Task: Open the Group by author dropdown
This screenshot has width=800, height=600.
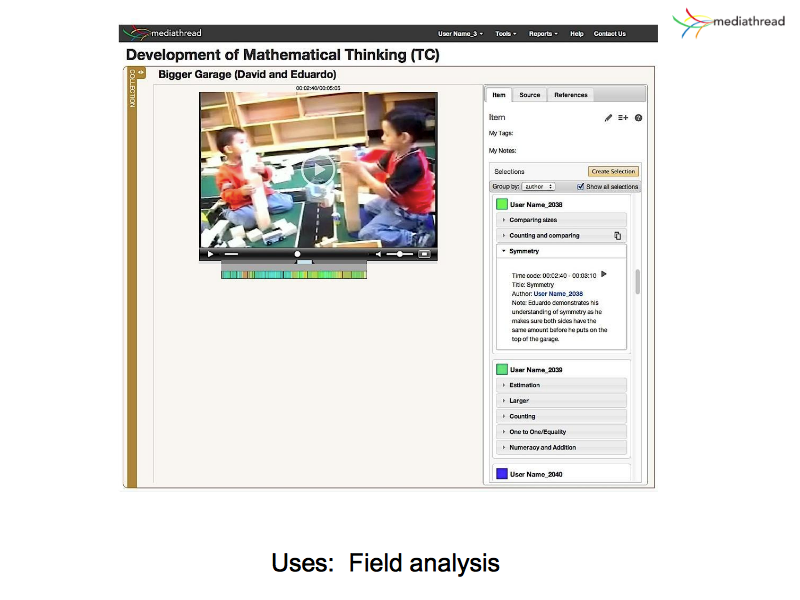Action: [x=537, y=186]
